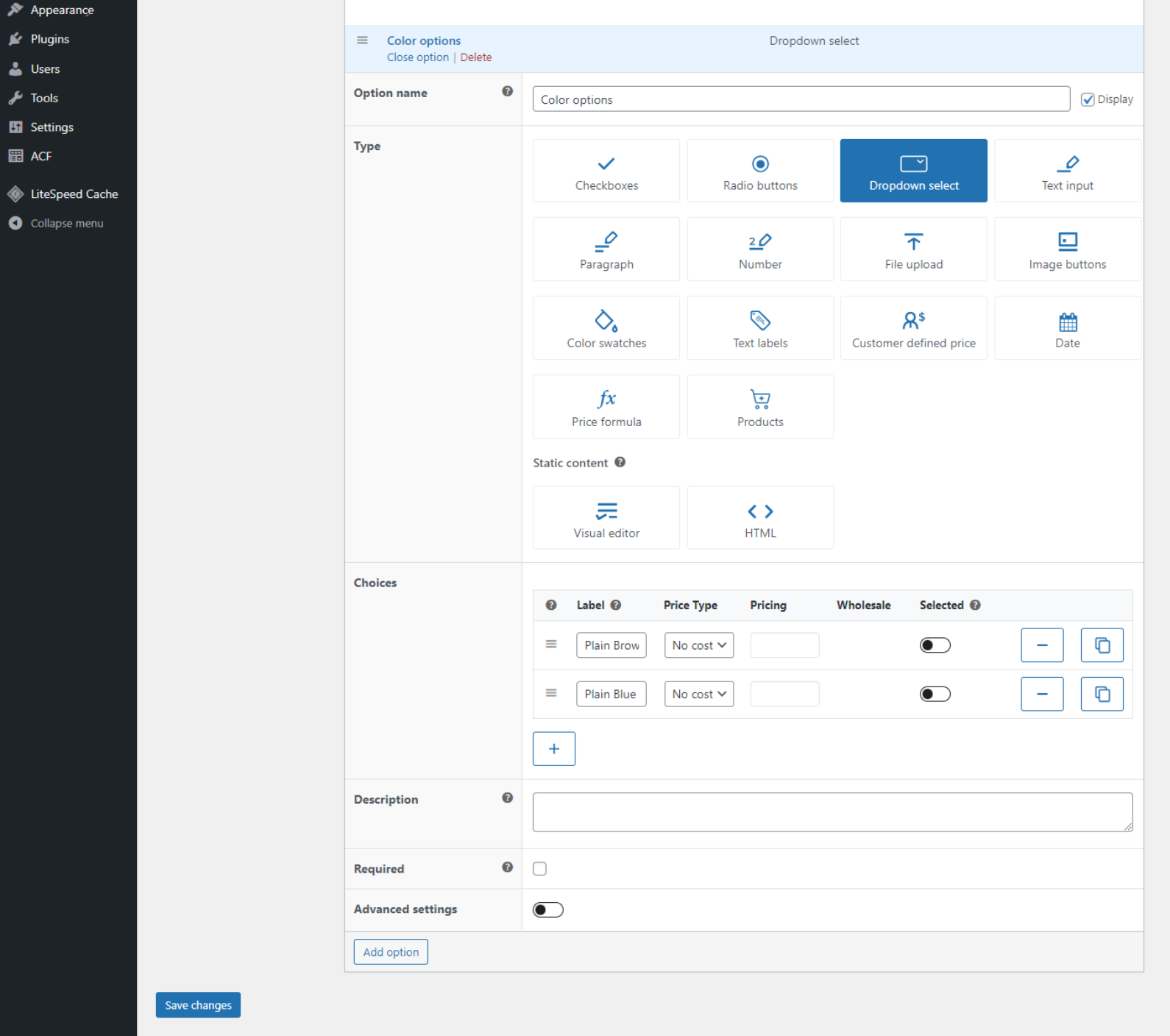Click help icon beside Label column header
Image resolution: width=1170 pixels, height=1036 pixels.
coord(616,605)
